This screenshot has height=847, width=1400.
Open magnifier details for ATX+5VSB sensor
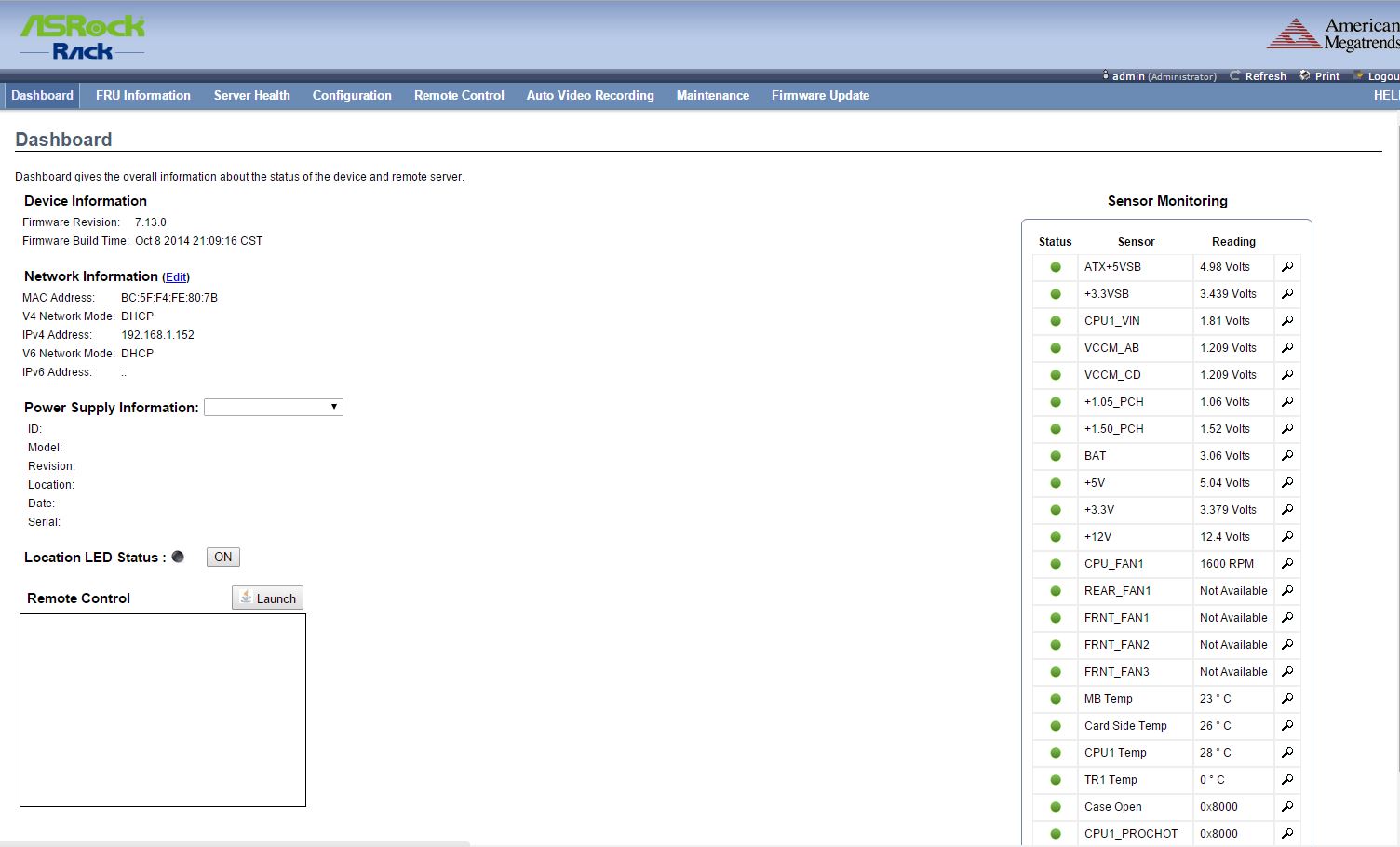(1287, 267)
